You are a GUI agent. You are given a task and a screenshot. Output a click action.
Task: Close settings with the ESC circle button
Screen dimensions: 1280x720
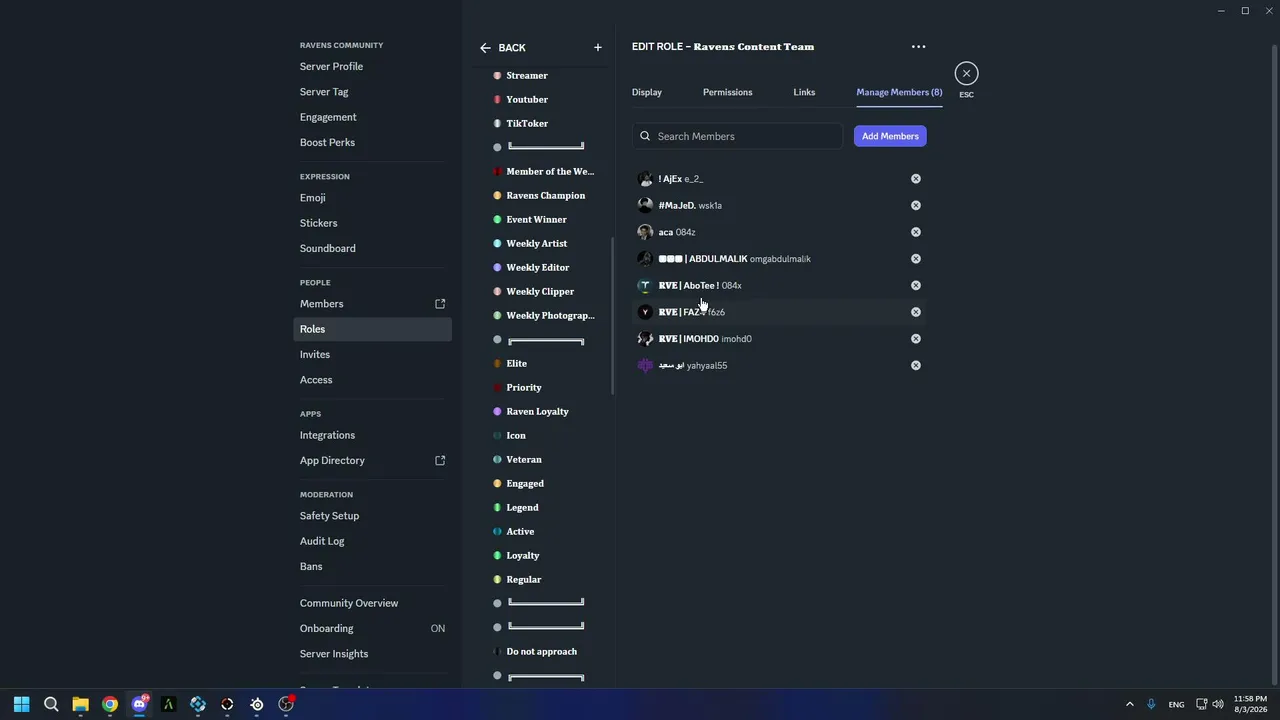pos(966,73)
